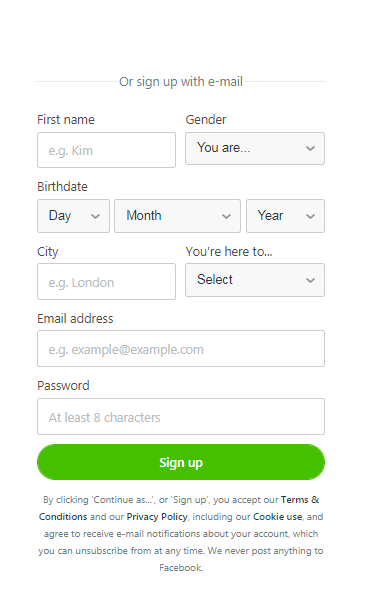Click the chevron arrow in Month dropdown
This screenshot has width=384, height=604.
pos(226,216)
